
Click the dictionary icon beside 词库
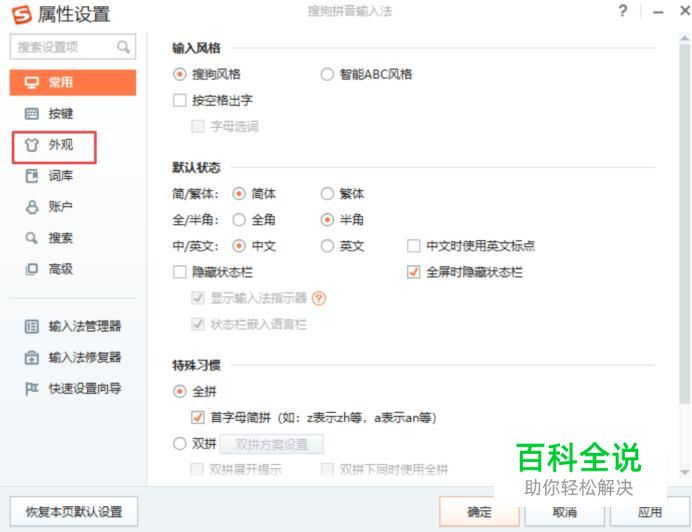coord(31,176)
